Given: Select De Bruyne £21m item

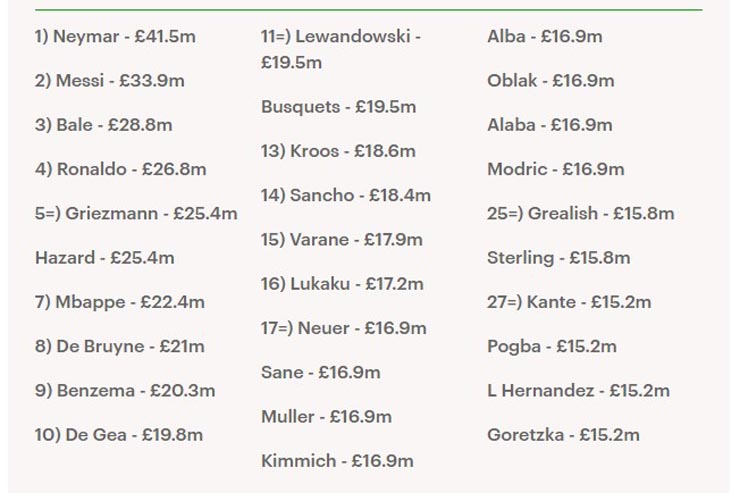Looking at the screenshot, I should pyautogui.click(x=119, y=346).
